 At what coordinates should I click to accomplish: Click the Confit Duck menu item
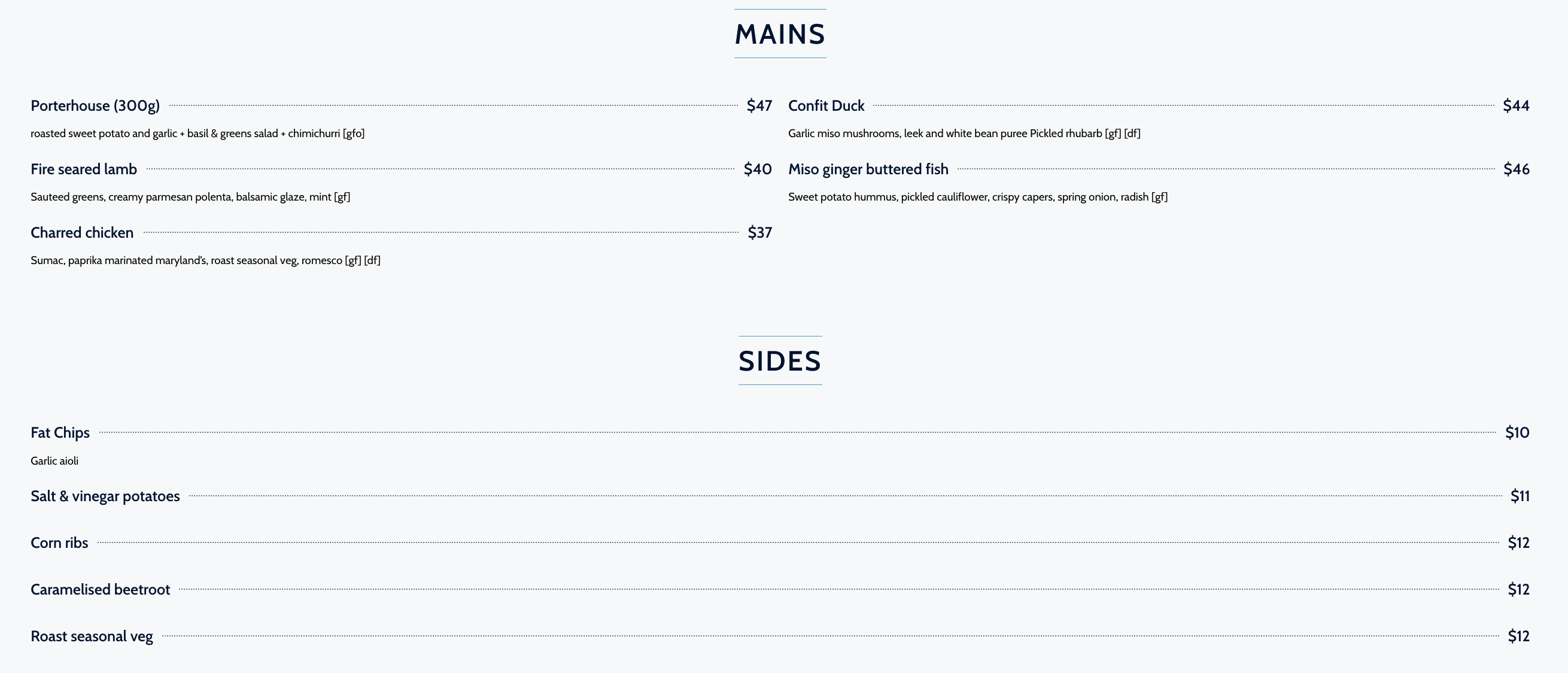[826, 106]
